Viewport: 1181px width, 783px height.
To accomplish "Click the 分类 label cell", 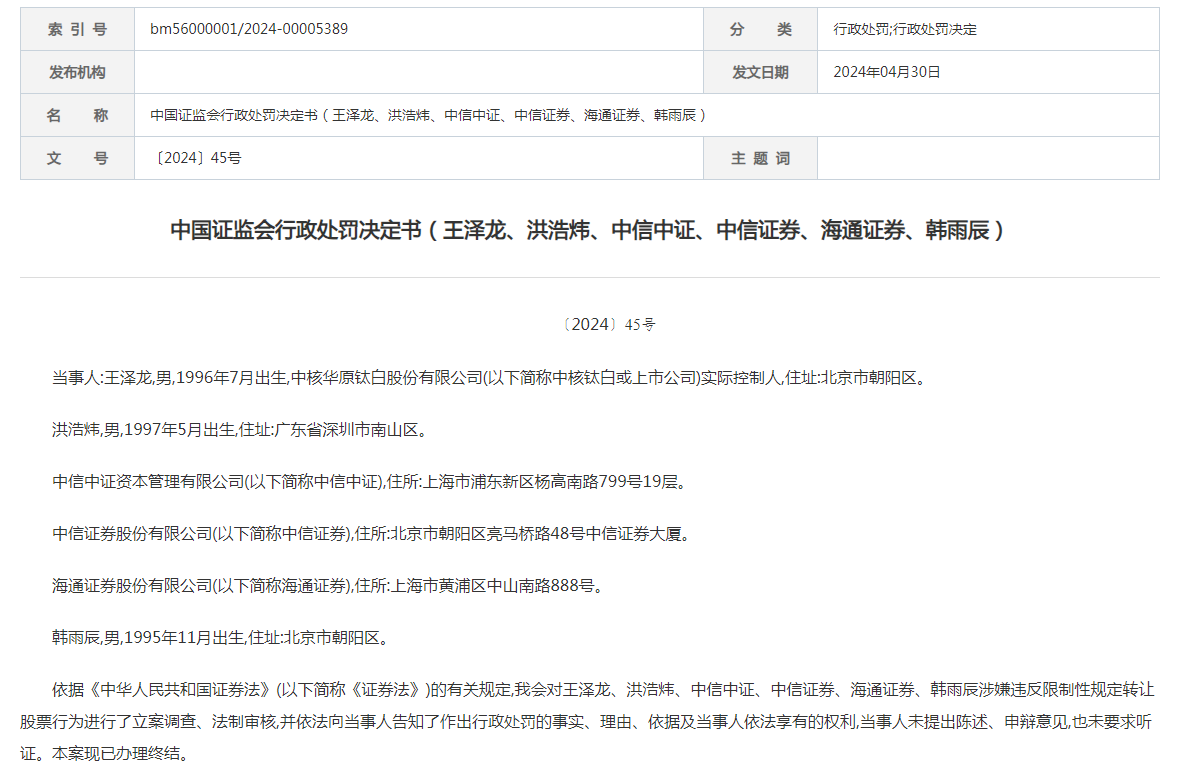I will coord(760,29).
